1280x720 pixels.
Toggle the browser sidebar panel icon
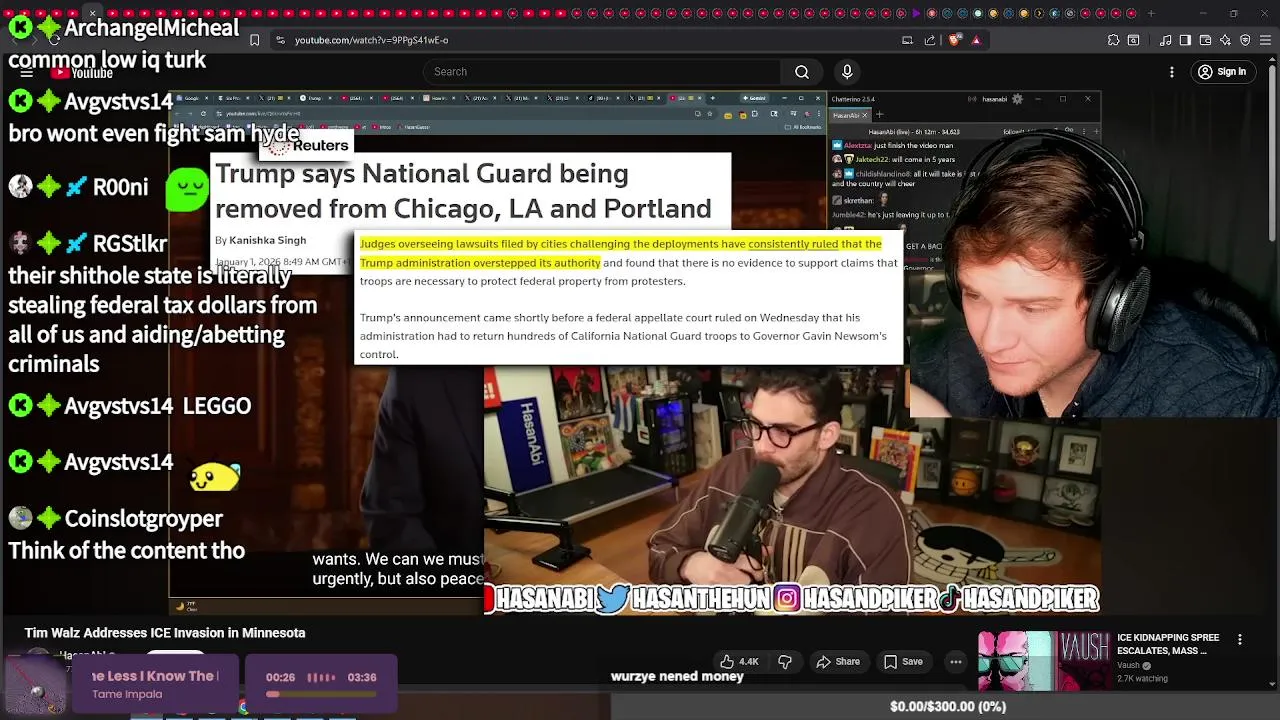pos(1185,40)
